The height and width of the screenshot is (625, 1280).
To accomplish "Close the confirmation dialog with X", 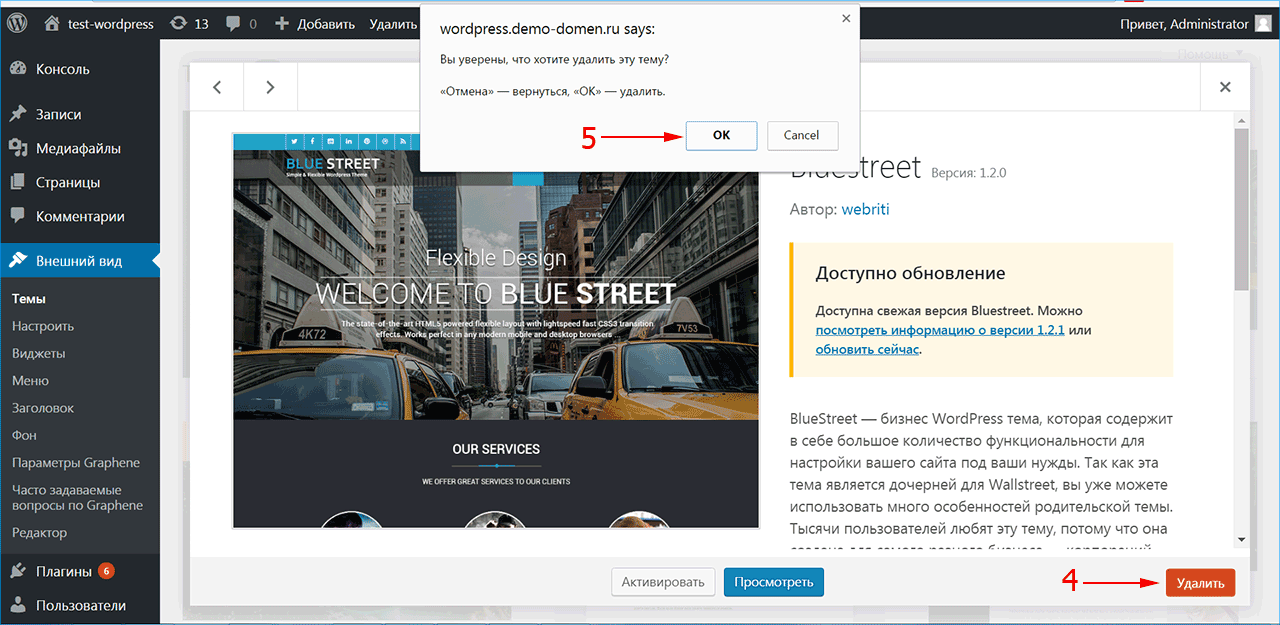I will tap(846, 18).
